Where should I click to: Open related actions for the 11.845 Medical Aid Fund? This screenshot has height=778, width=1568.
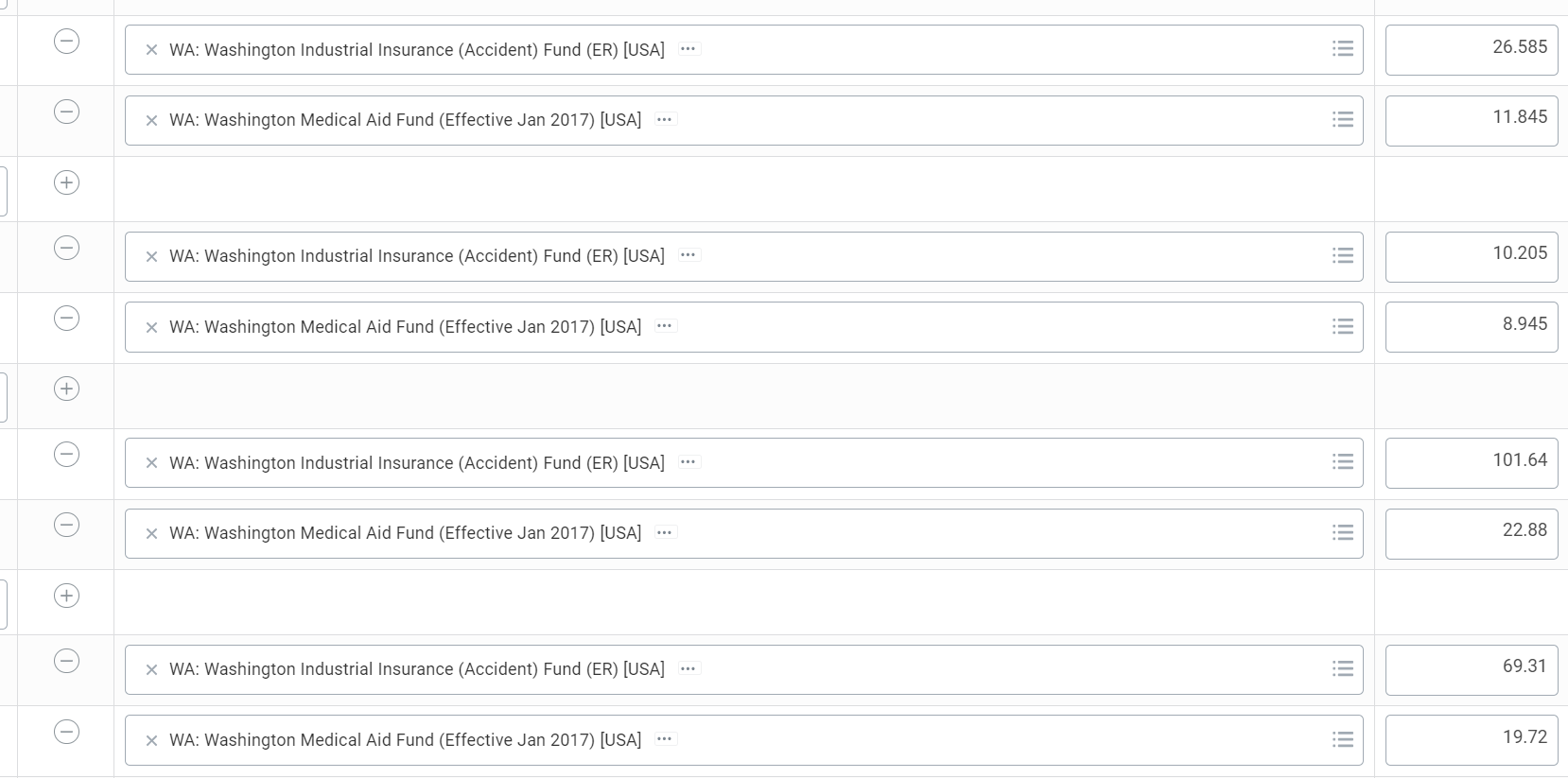[665, 120]
